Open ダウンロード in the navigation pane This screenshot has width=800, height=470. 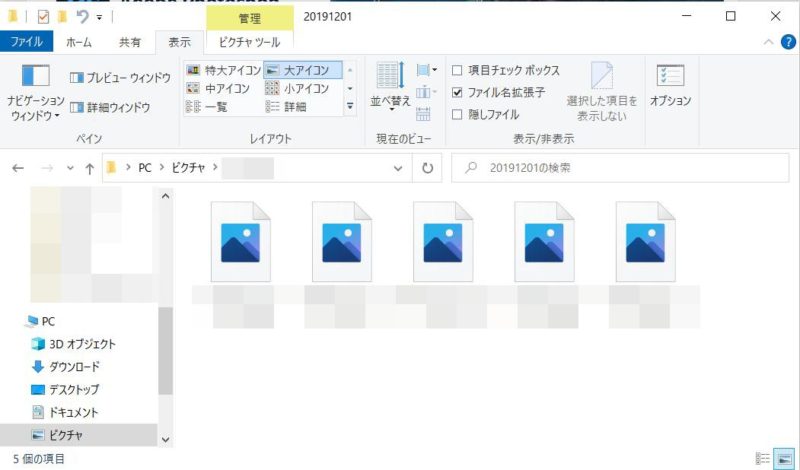[74, 366]
